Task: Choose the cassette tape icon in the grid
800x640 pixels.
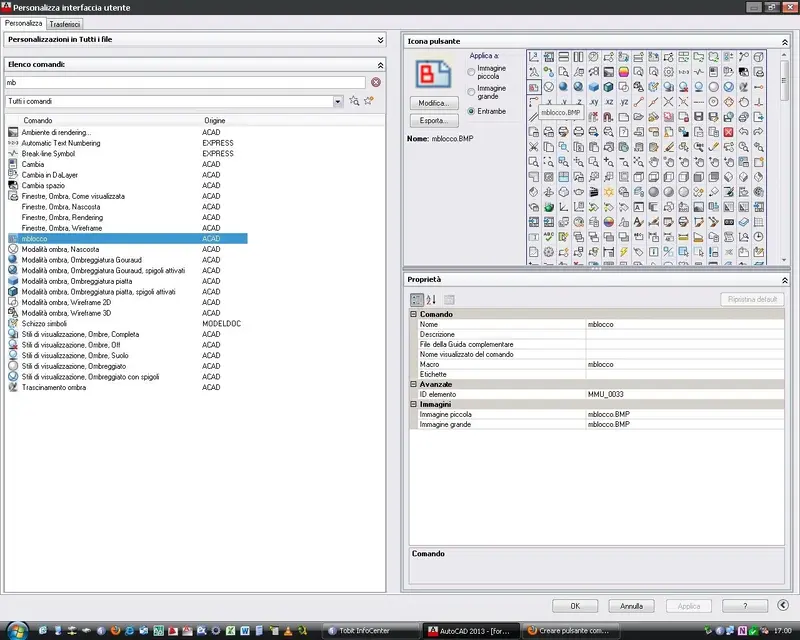Action: (729, 222)
